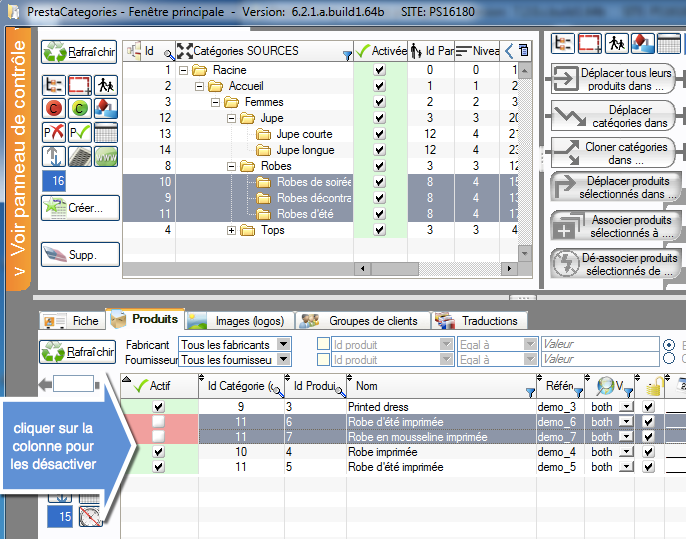Enable Actif checkbox for Robe en mousseline imprimée
This screenshot has width=686, height=539.
point(158,437)
